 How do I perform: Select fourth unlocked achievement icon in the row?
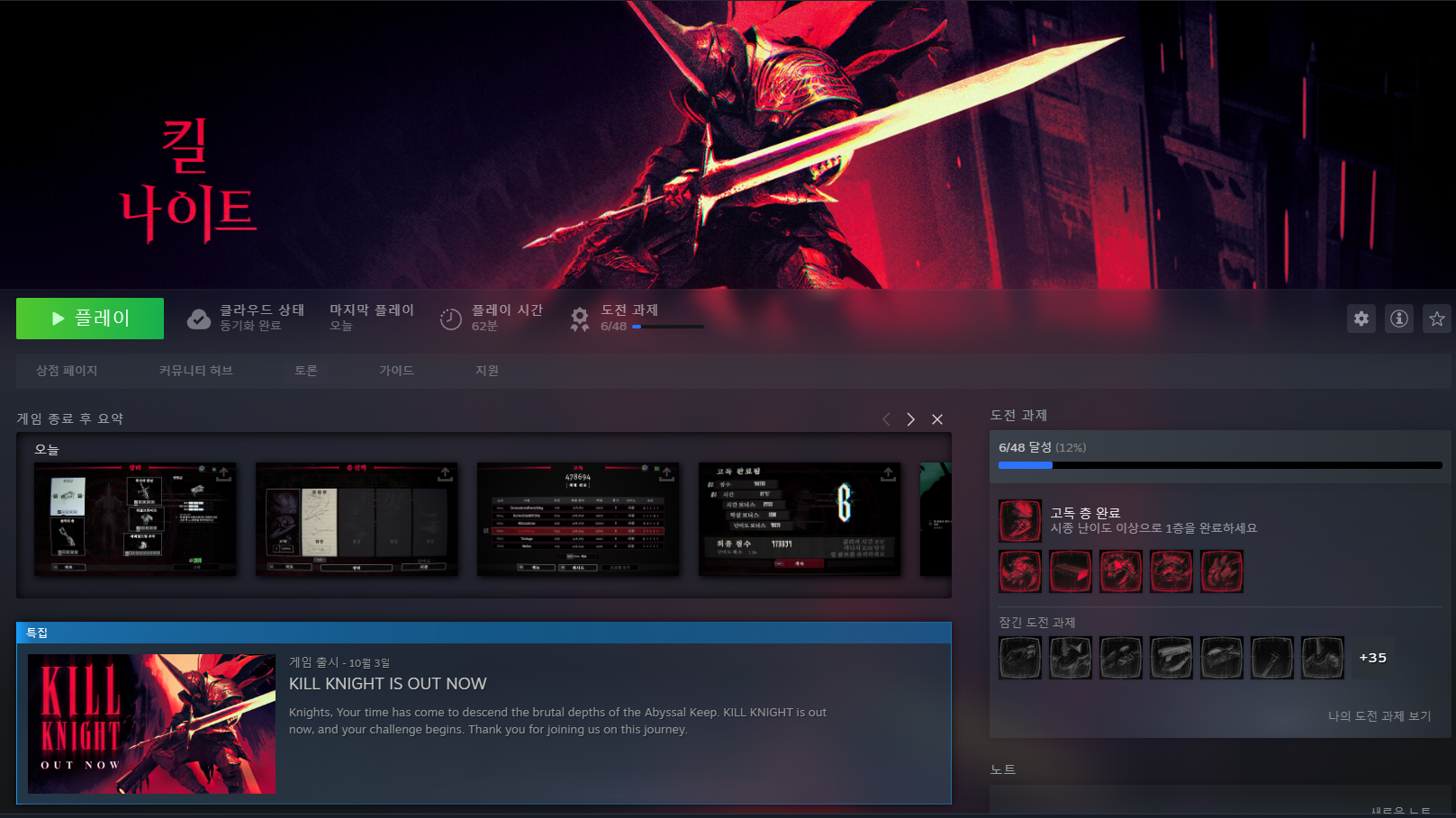1171,571
